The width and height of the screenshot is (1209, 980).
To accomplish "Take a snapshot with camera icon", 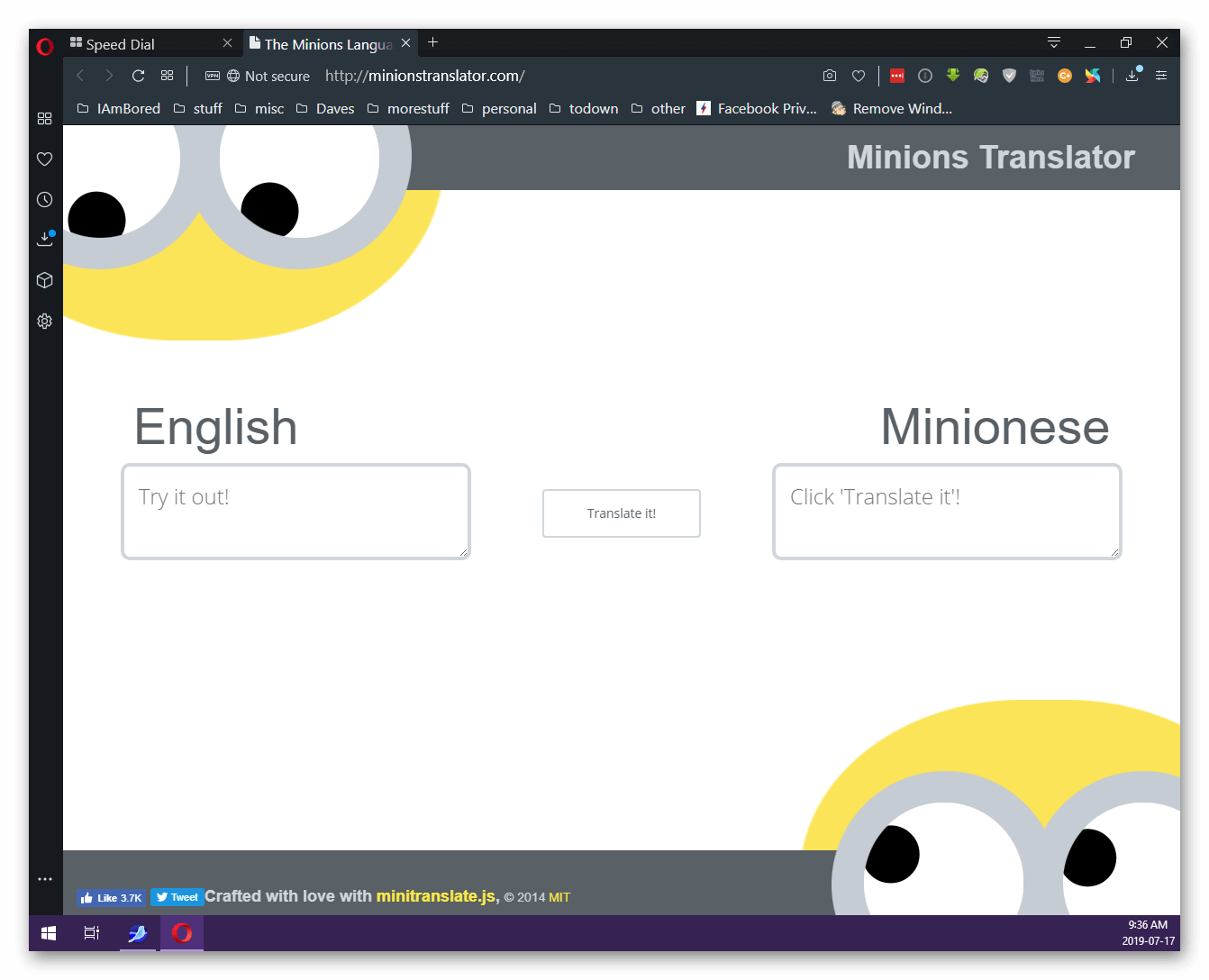I will point(830,76).
